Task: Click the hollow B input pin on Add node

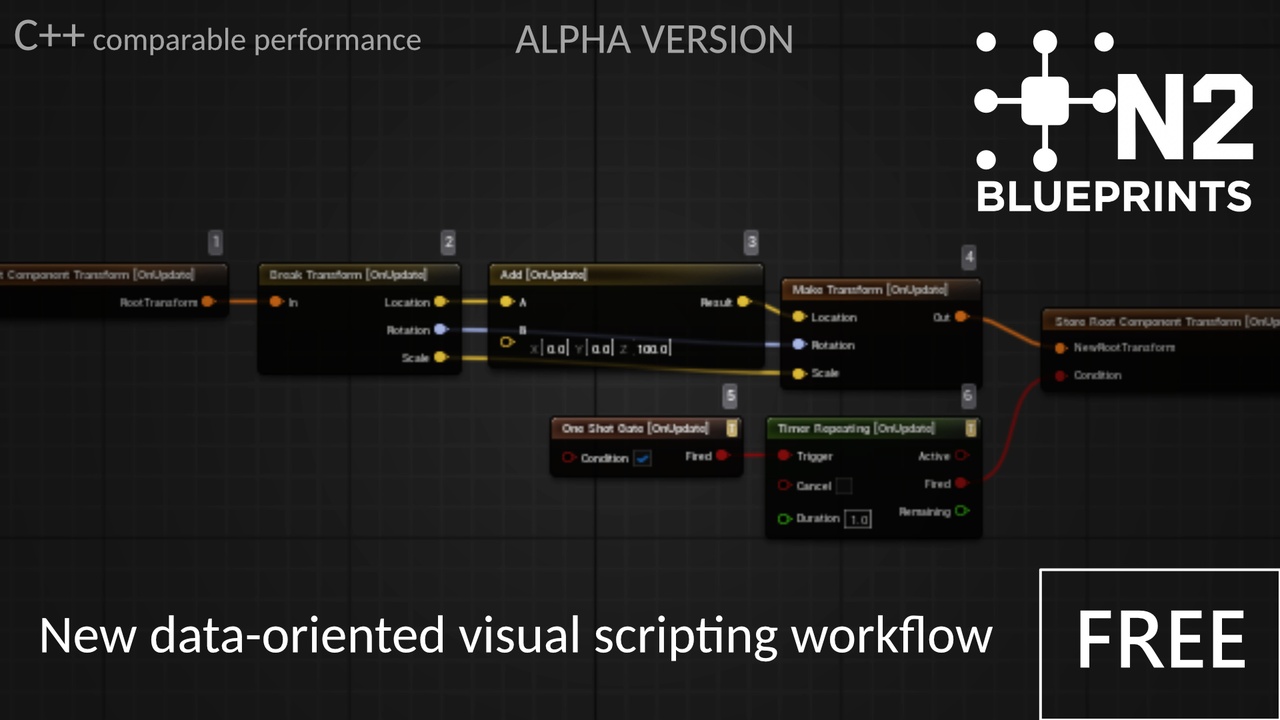Action: tap(506, 342)
